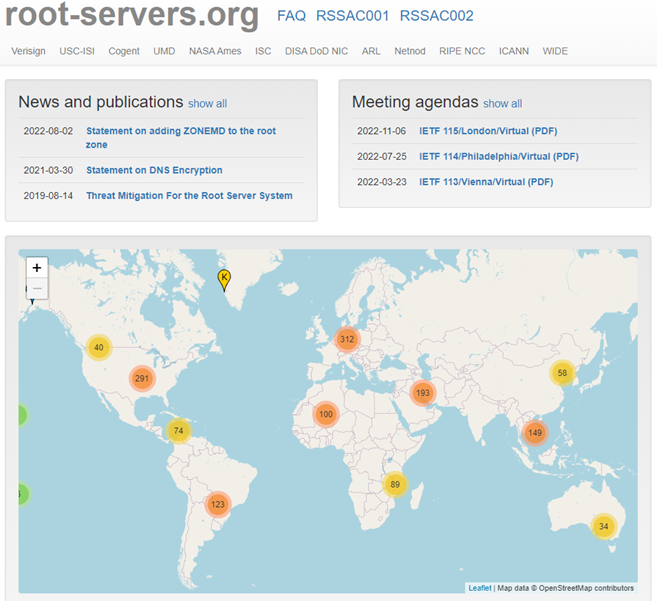Open the 40 cluster in western North America
657x601 pixels.
click(99, 347)
